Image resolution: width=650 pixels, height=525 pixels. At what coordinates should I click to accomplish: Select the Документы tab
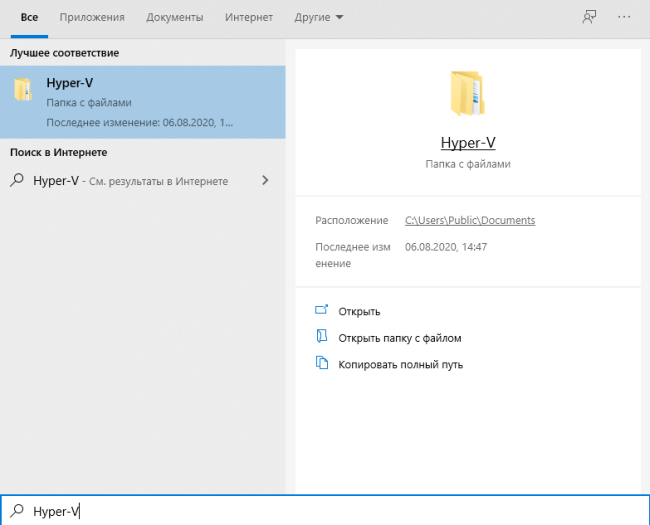175,17
